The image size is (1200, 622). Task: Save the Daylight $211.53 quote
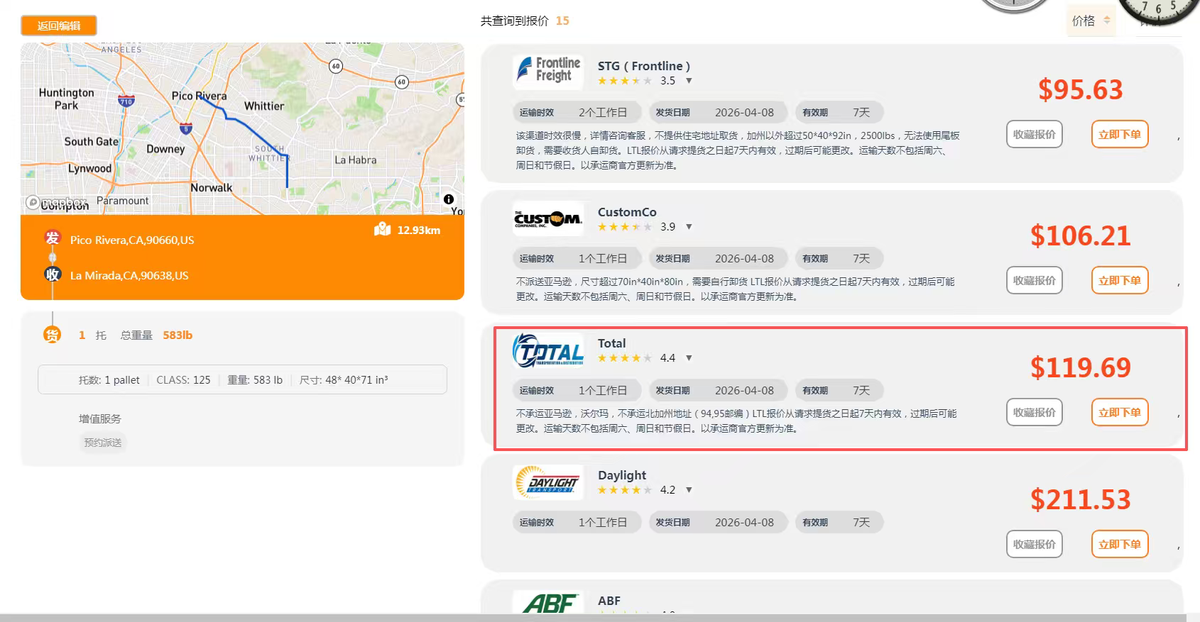(x=1034, y=544)
